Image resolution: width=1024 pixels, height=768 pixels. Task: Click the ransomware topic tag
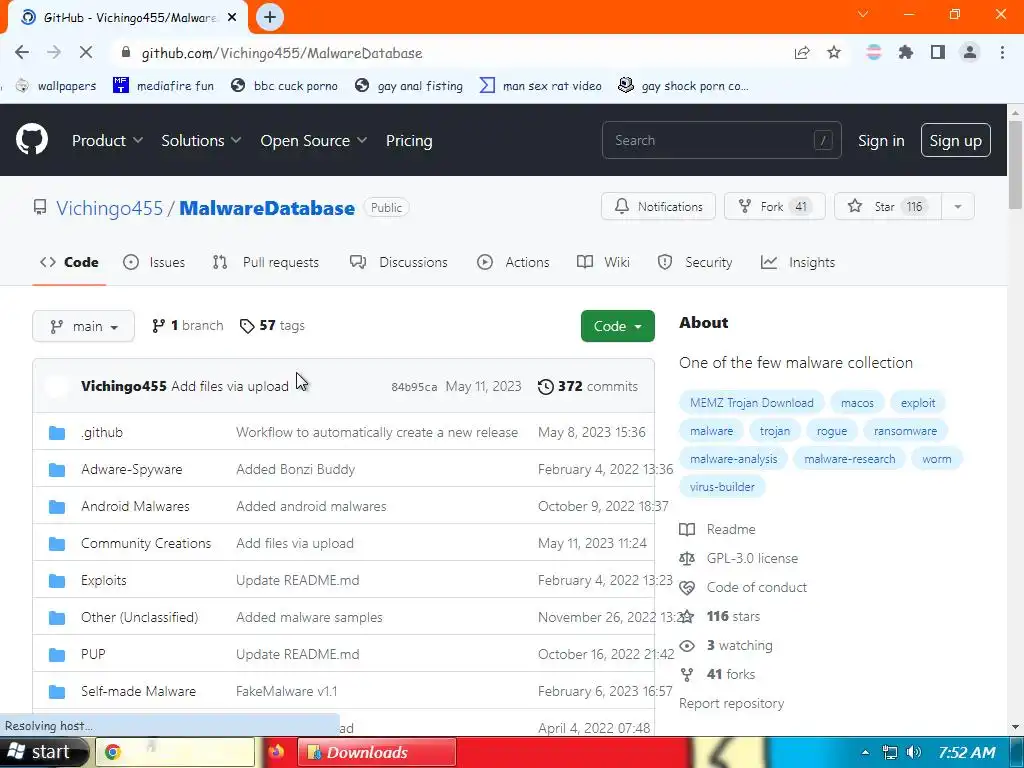point(905,431)
